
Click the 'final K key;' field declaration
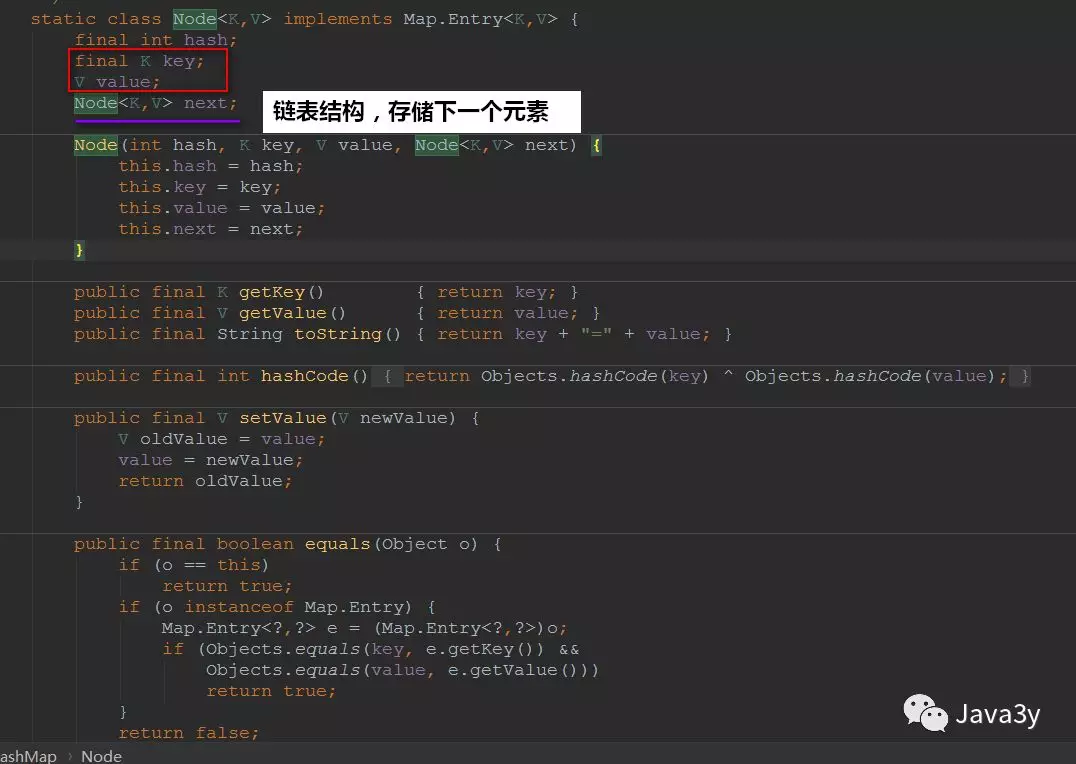(139, 61)
